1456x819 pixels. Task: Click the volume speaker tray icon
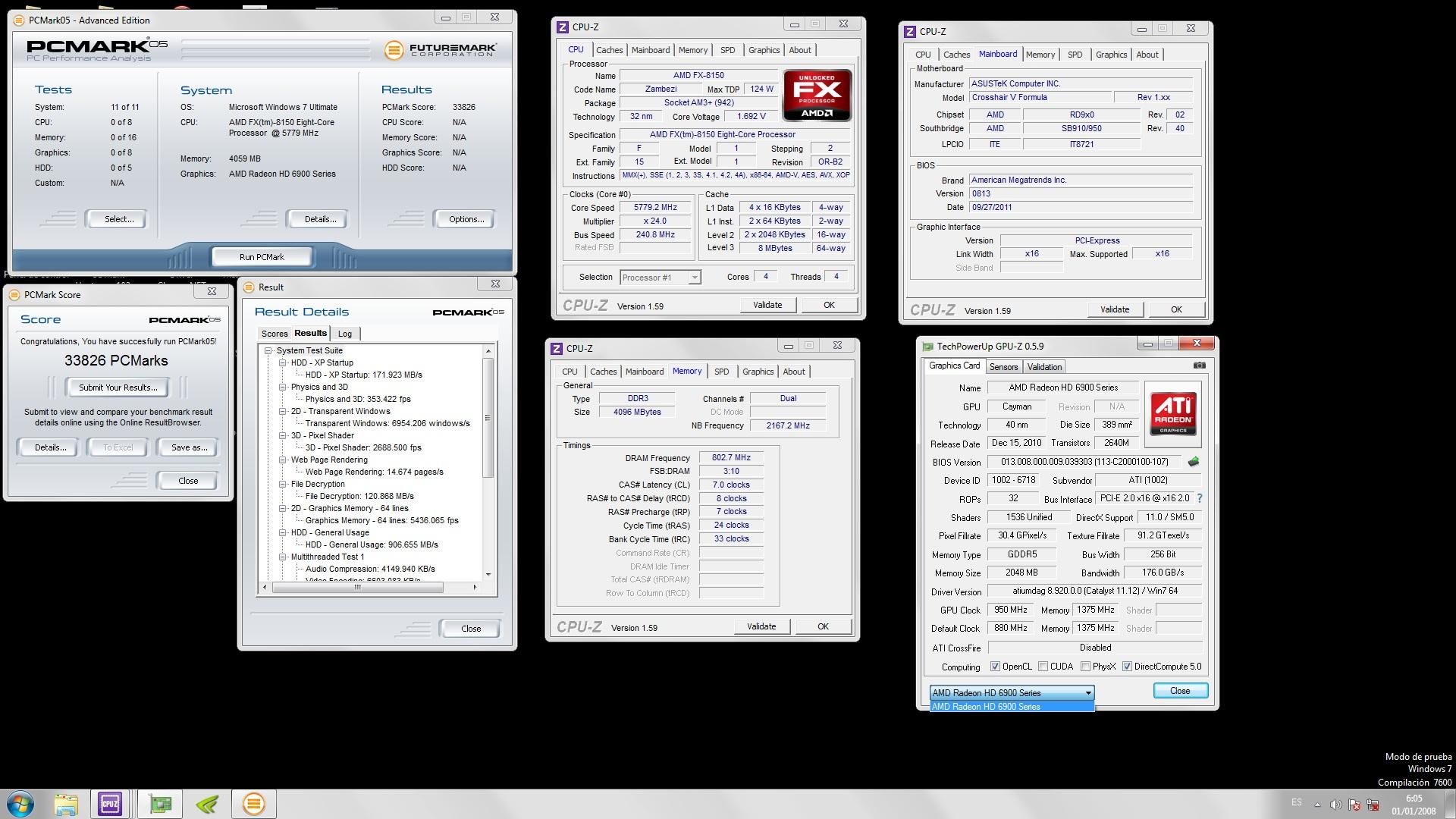pos(1335,805)
